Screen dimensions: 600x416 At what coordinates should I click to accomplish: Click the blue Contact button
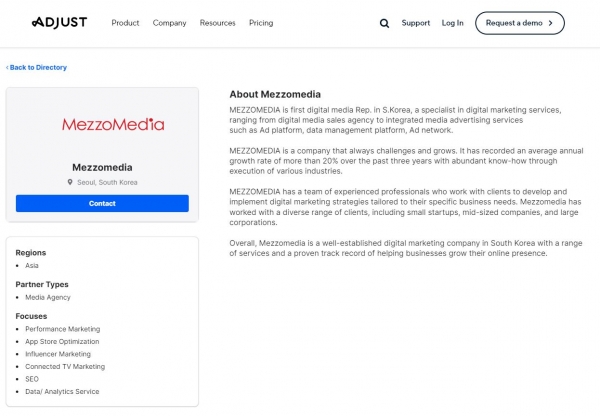(102, 203)
